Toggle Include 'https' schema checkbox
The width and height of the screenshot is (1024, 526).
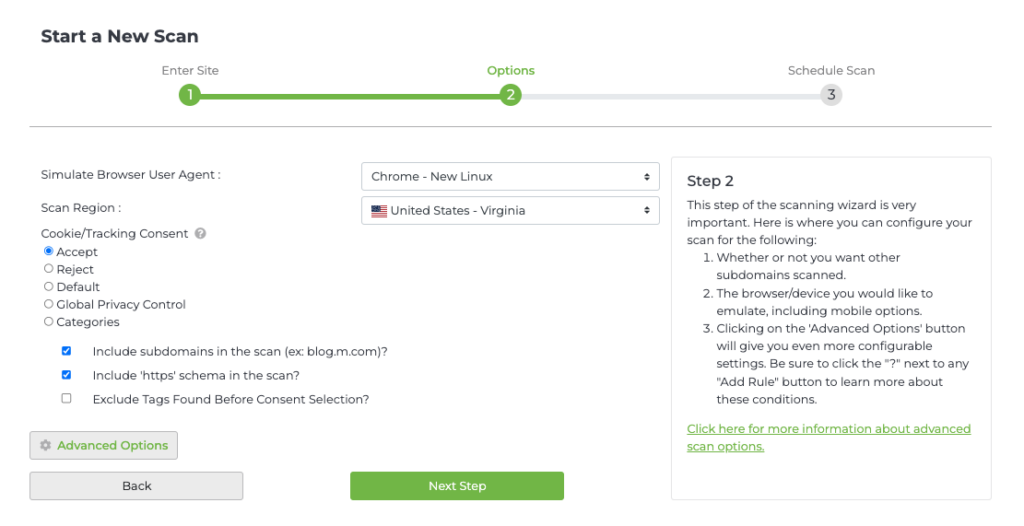pos(67,376)
